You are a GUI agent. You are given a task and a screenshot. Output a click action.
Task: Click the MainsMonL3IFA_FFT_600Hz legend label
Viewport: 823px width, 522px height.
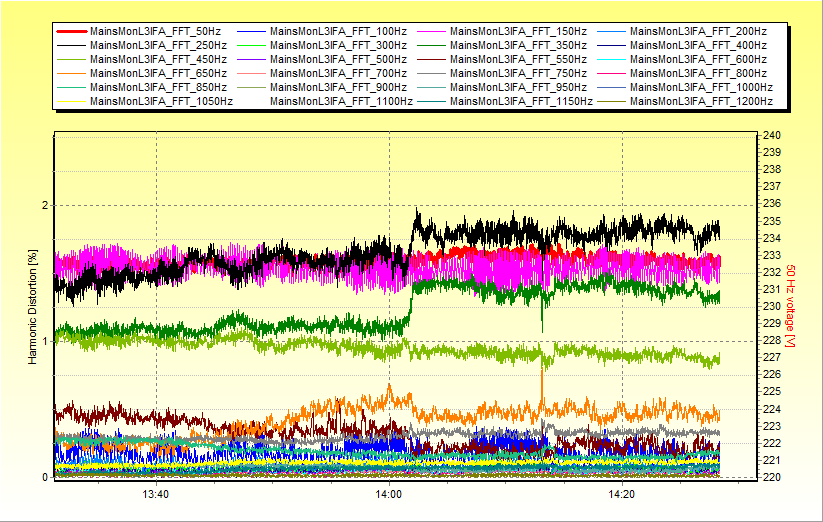(x=698, y=60)
